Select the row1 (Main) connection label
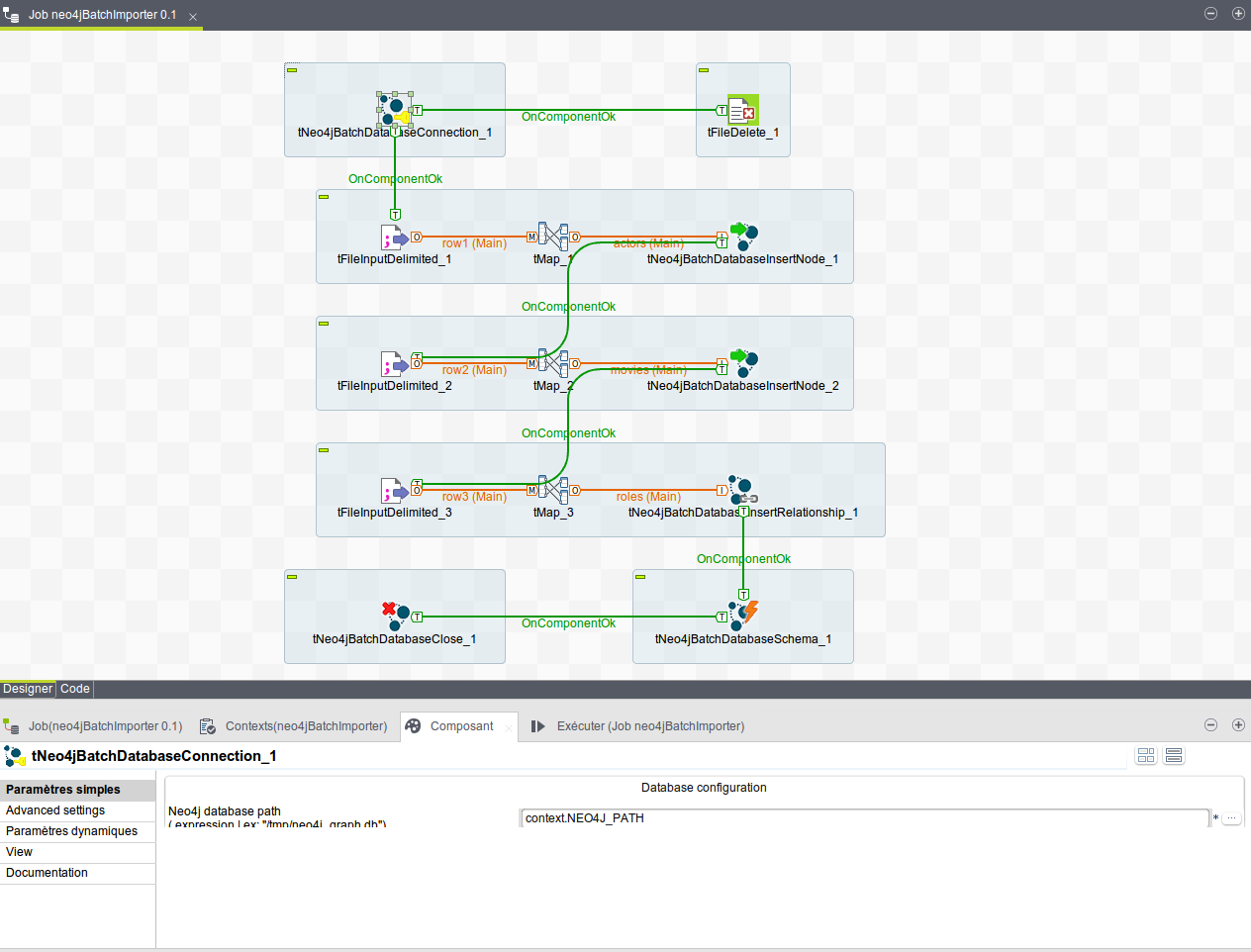 coord(474,243)
